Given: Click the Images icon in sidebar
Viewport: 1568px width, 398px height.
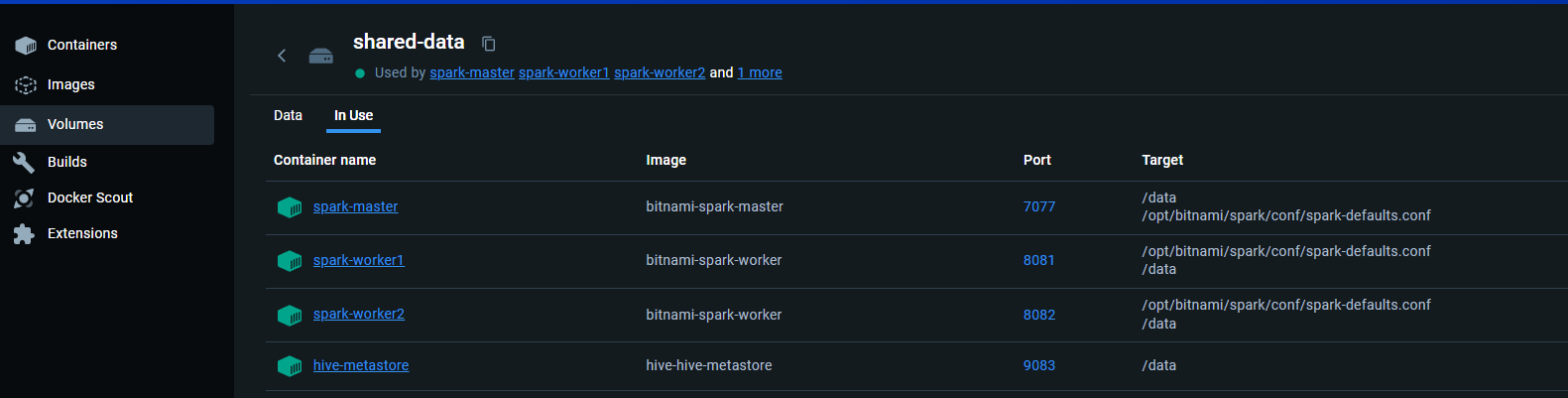Looking at the screenshot, I should 26,85.
